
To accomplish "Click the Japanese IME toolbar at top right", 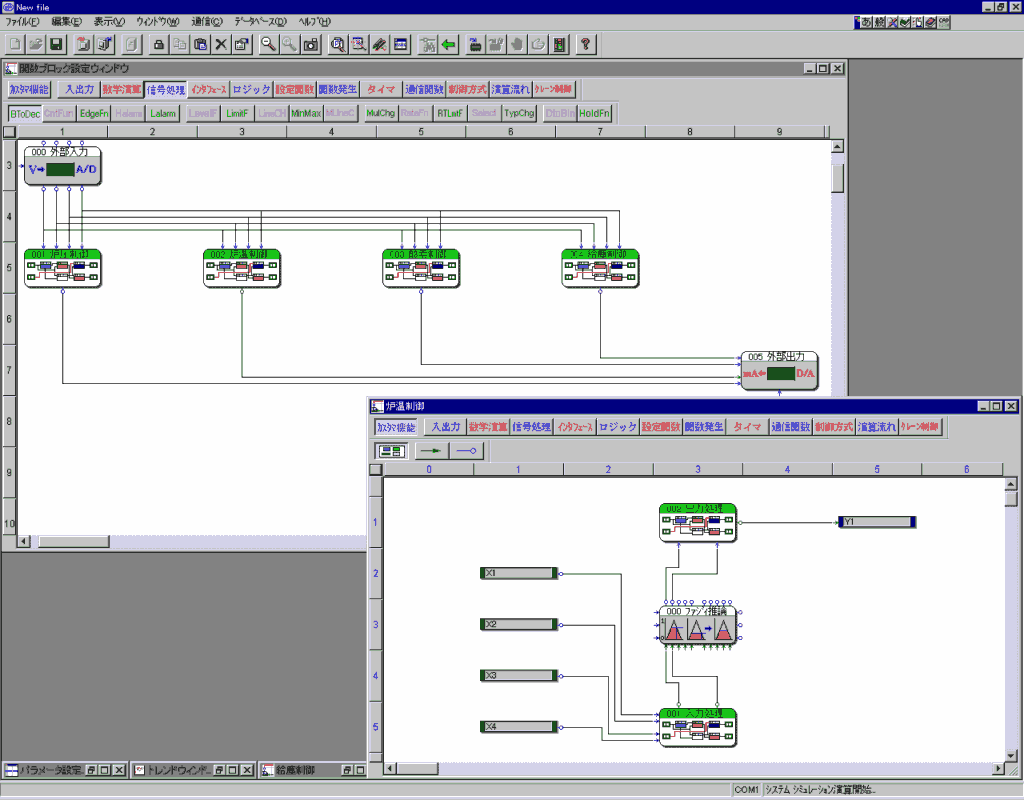I will click(902, 22).
